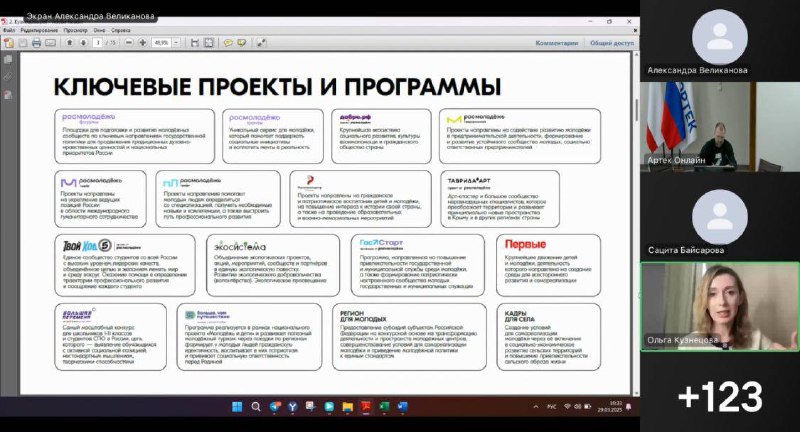The image size is (800, 432).
Task: Click the Первые project card title
Action: click(x=525, y=244)
